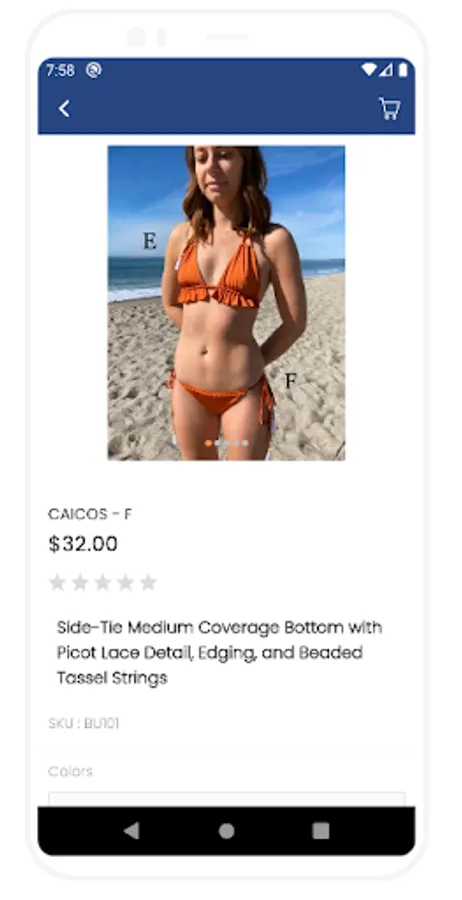Screen dimensions: 462x900
Task: Open the shopping cart
Action: (390, 108)
